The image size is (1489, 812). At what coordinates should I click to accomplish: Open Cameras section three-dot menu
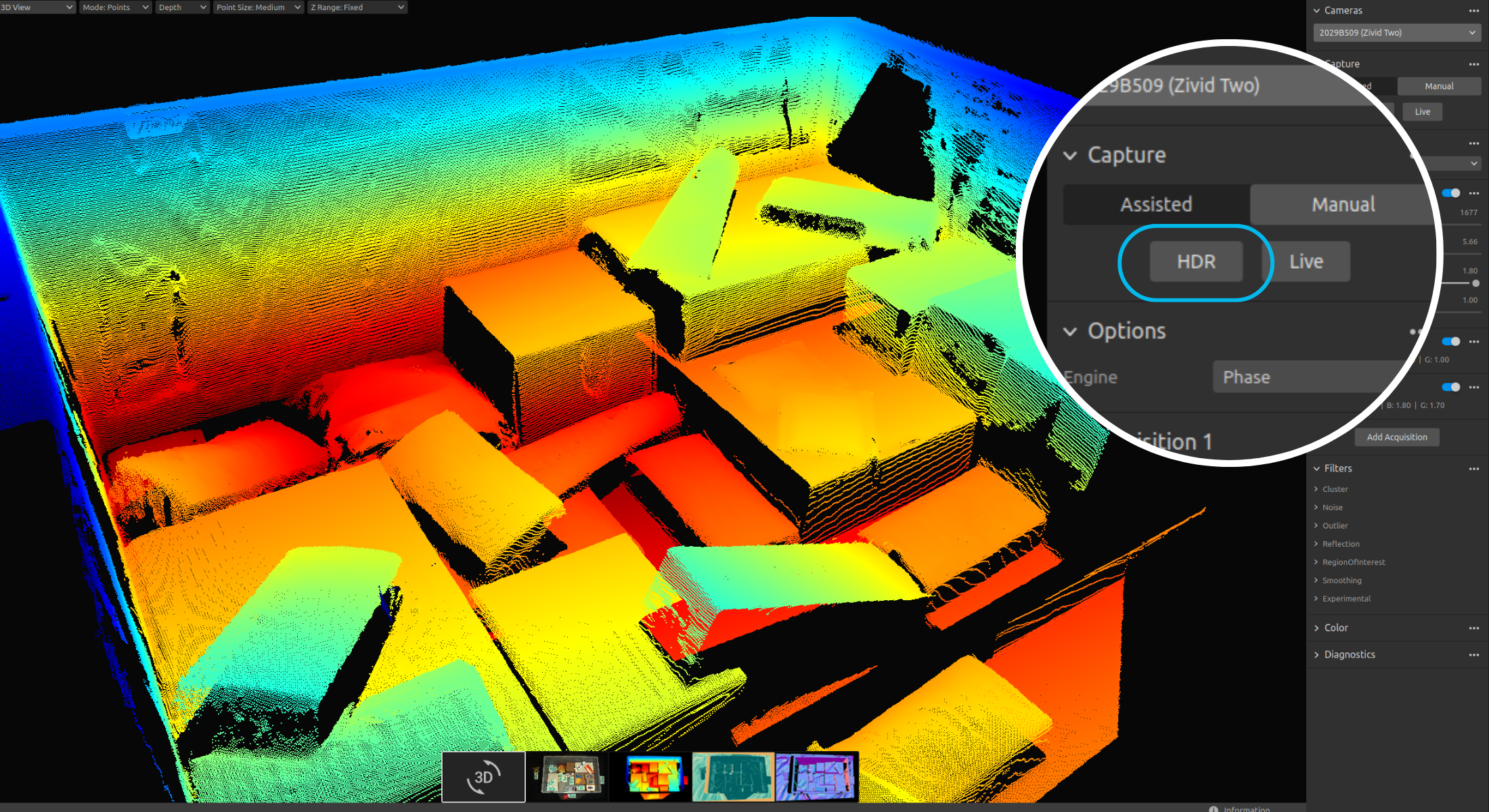point(1474,11)
